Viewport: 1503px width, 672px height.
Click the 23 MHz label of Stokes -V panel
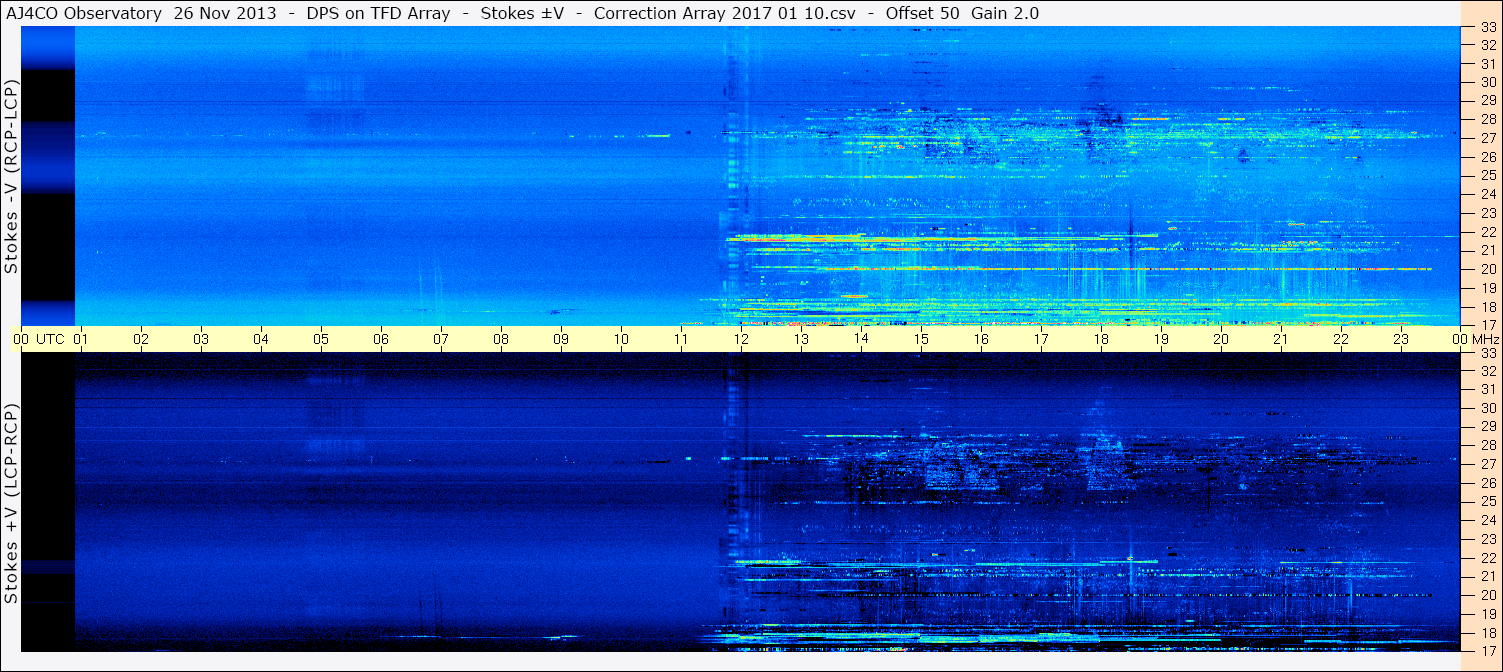pos(1488,213)
